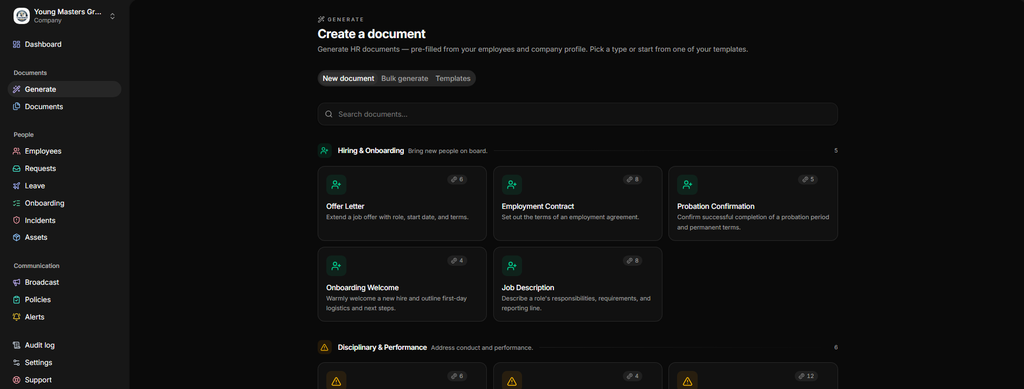Open the company switcher chevron
Screen dimensions: 1024x389
pos(112,16)
